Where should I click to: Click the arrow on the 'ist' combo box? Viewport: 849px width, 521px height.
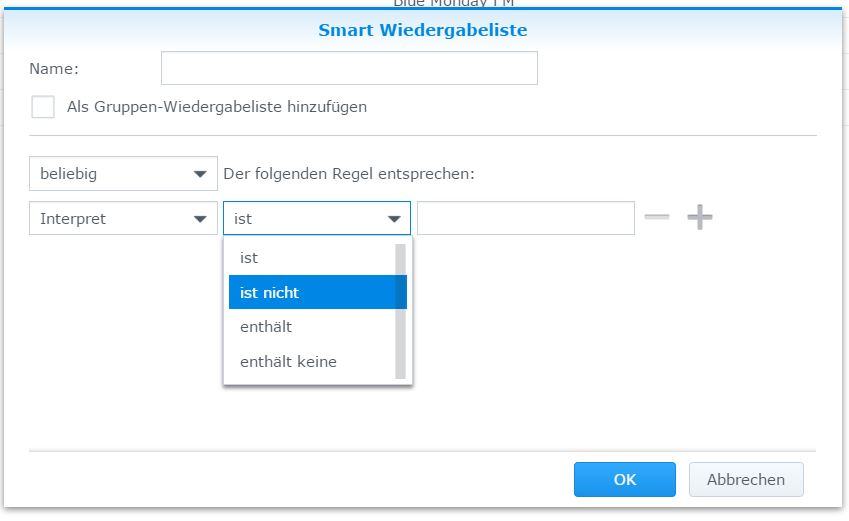pos(394,219)
